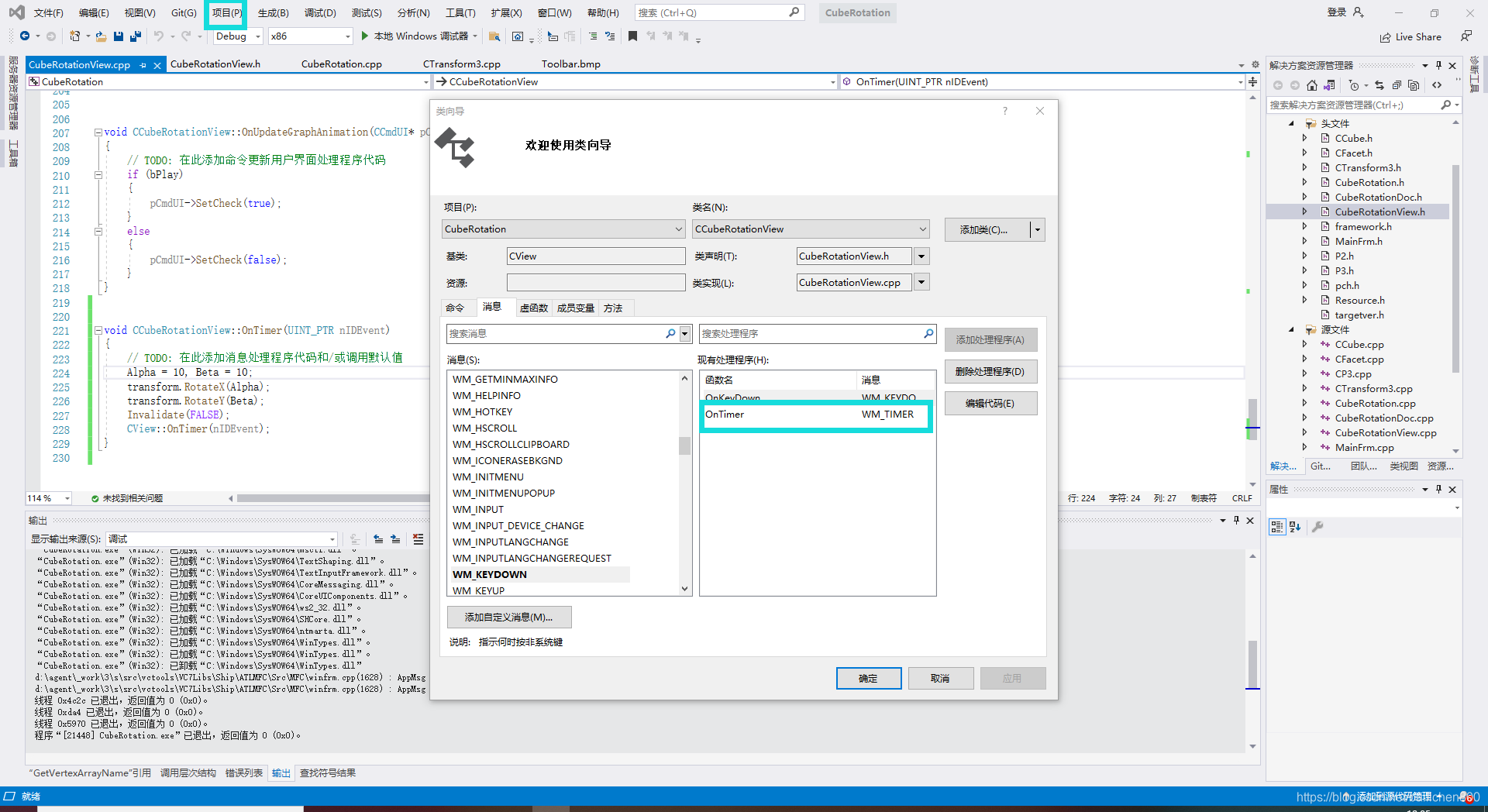Click sync with active document icon
Screen dimensions: 1488x812
pos(1379,85)
